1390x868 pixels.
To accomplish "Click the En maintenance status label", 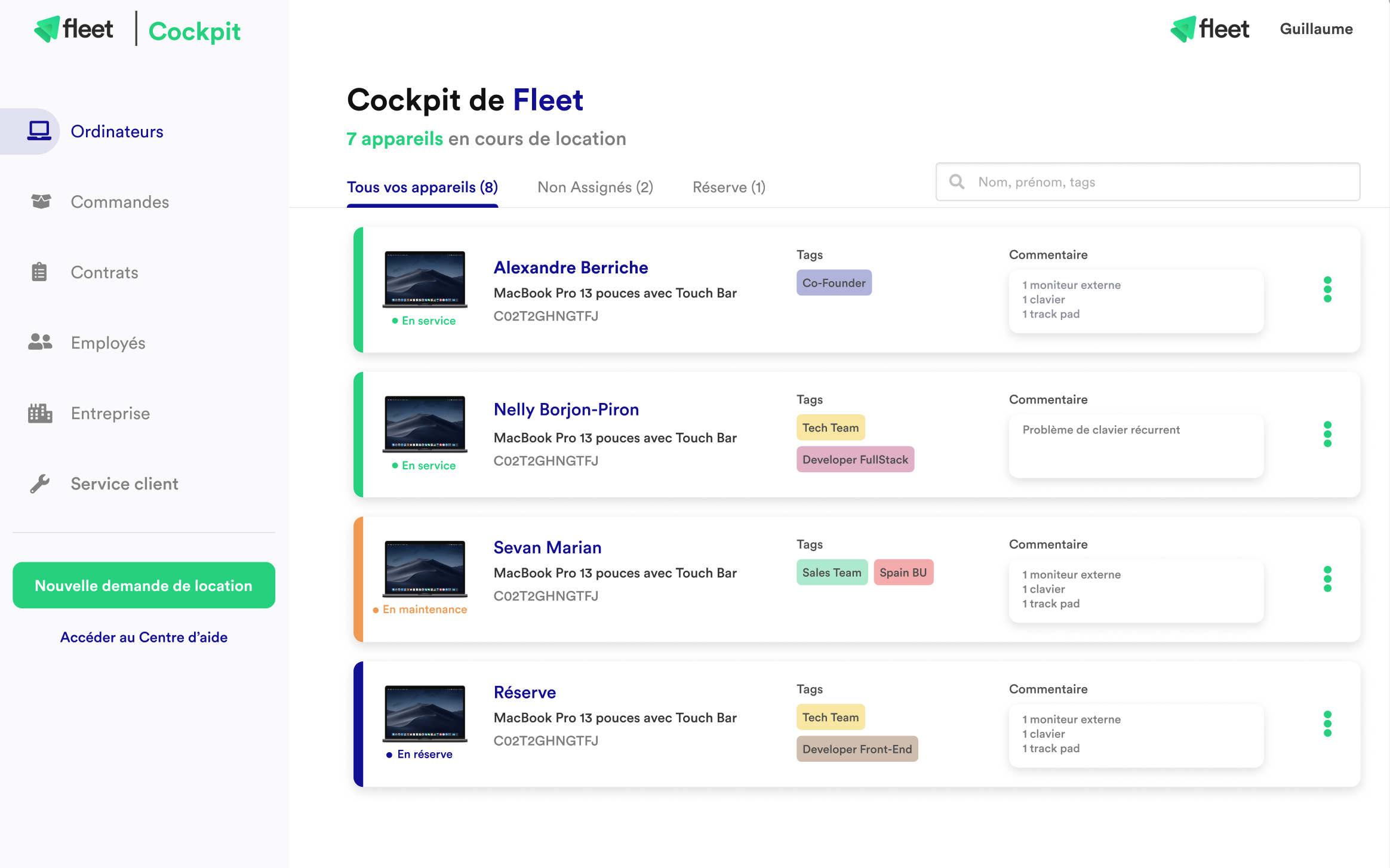I will 420,610.
